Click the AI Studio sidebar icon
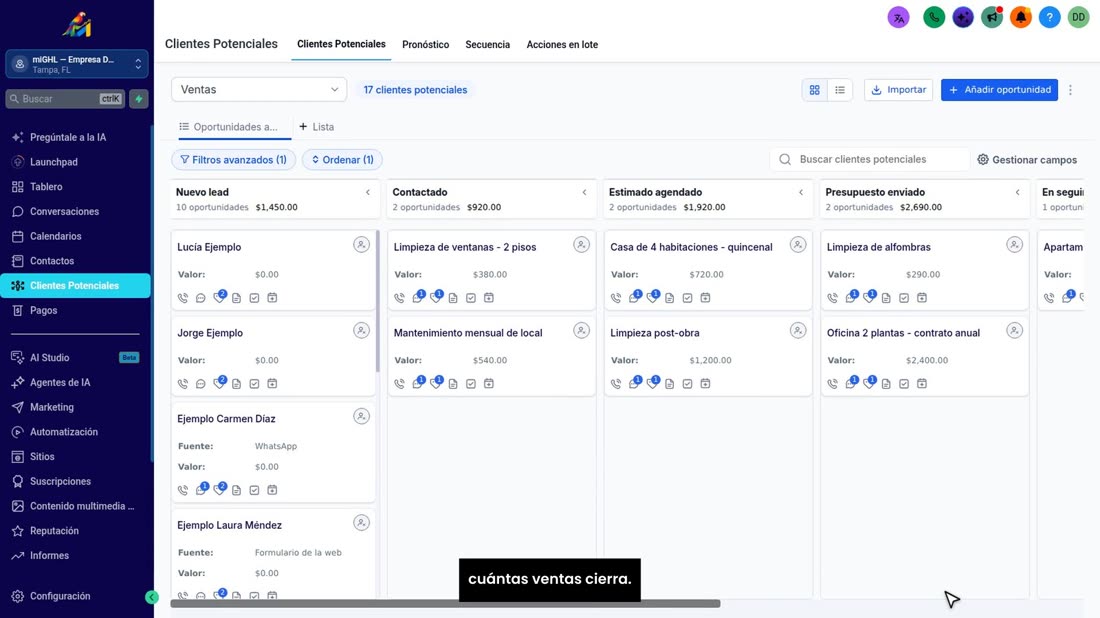Viewport: 1100px width, 618px height. pyautogui.click(x=18, y=358)
